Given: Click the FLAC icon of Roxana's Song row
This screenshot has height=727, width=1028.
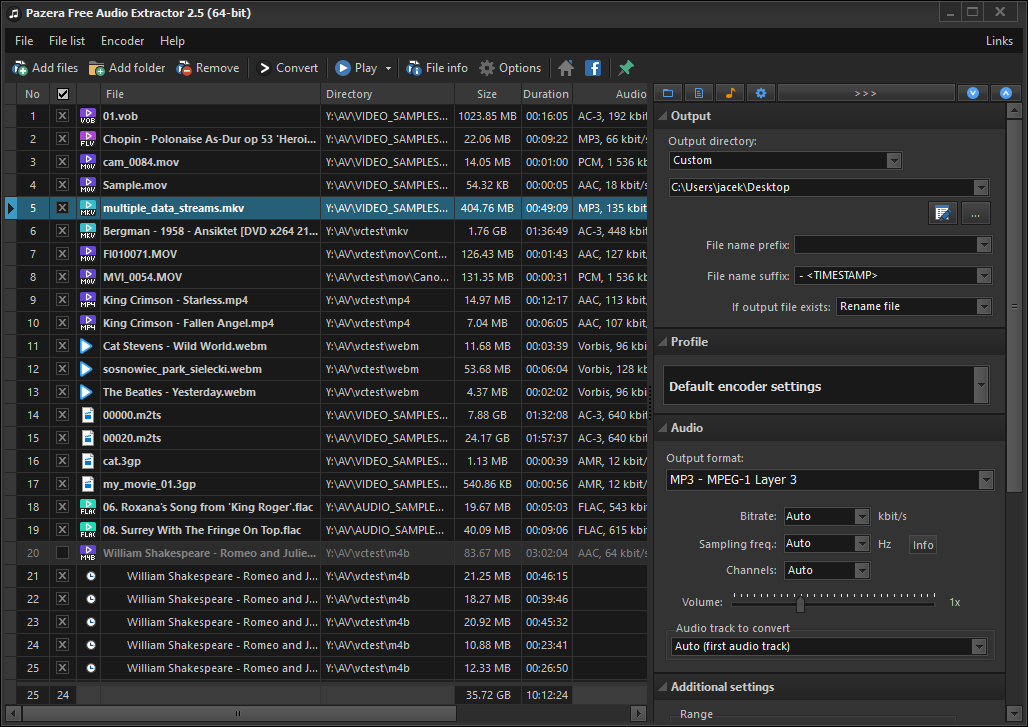Looking at the screenshot, I should click(x=88, y=507).
